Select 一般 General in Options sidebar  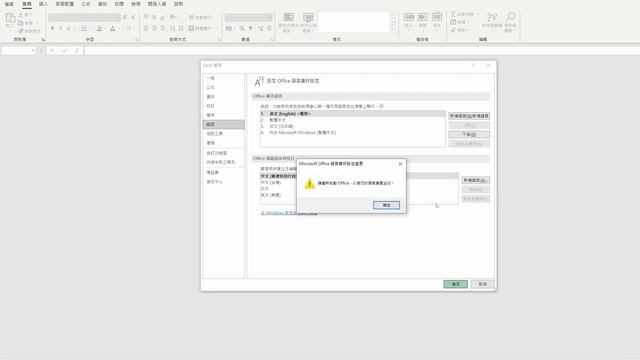tap(224, 78)
